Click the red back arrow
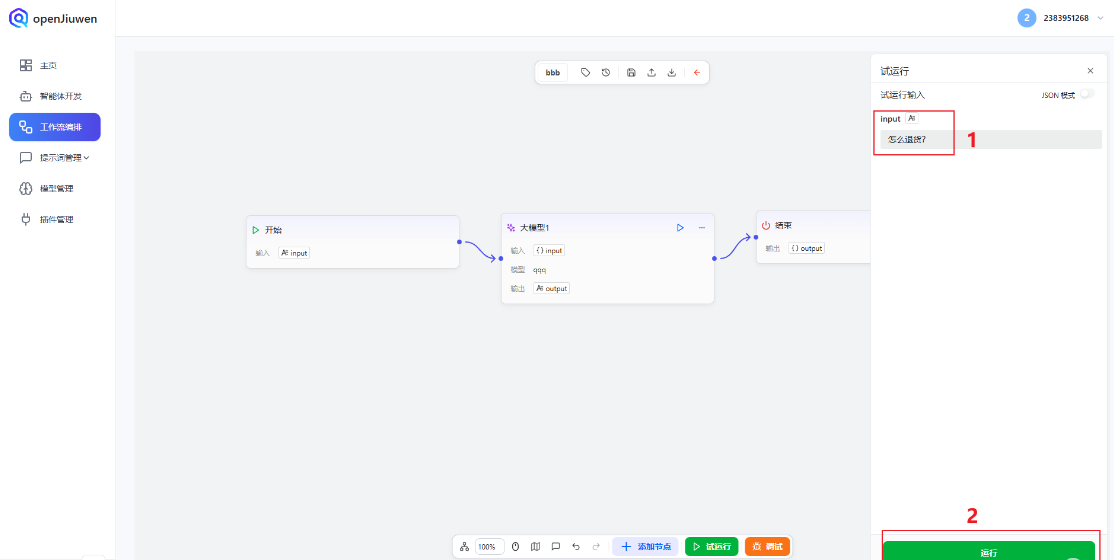This screenshot has width=1114, height=560. 697,72
